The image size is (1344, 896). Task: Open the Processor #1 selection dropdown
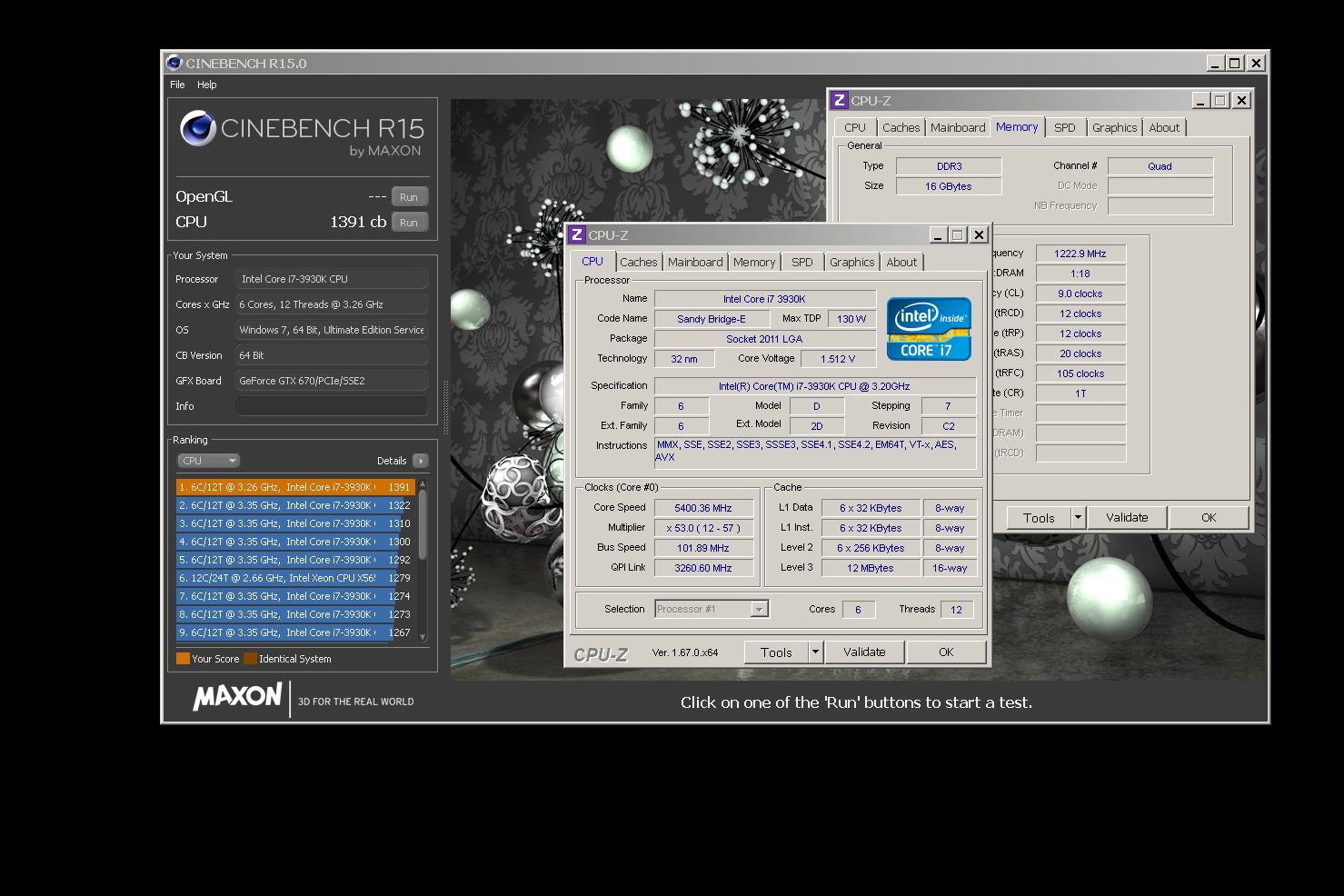point(712,609)
